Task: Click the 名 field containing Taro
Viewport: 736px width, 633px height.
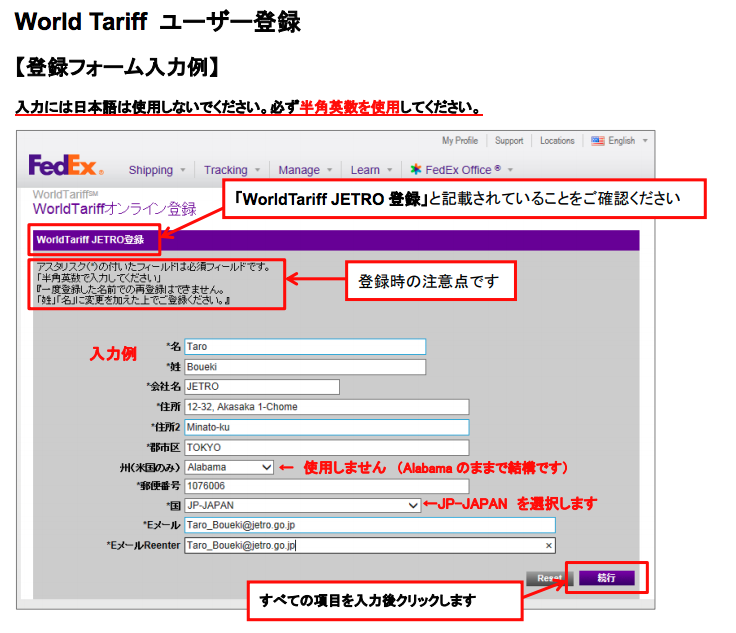Action: pyautogui.click(x=305, y=347)
